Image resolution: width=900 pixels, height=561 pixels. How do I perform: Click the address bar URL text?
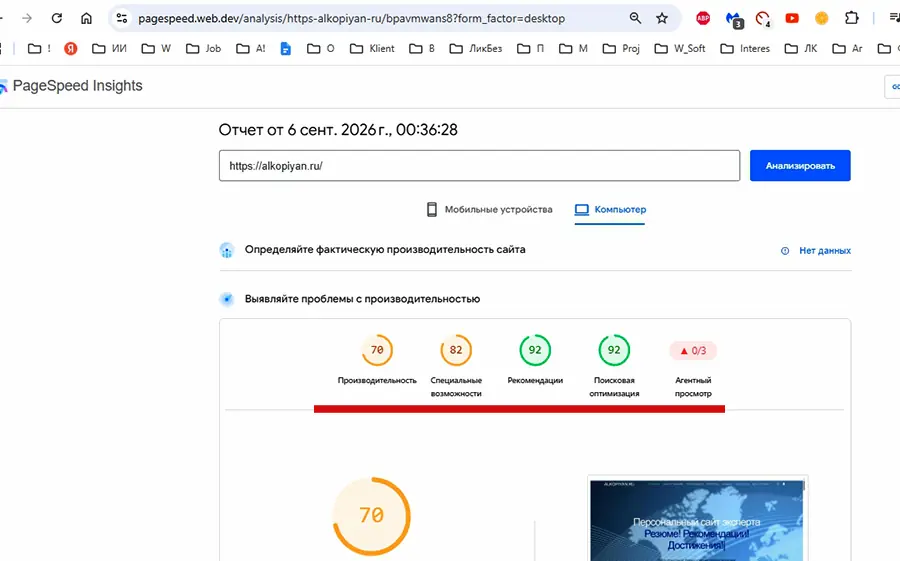351,18
